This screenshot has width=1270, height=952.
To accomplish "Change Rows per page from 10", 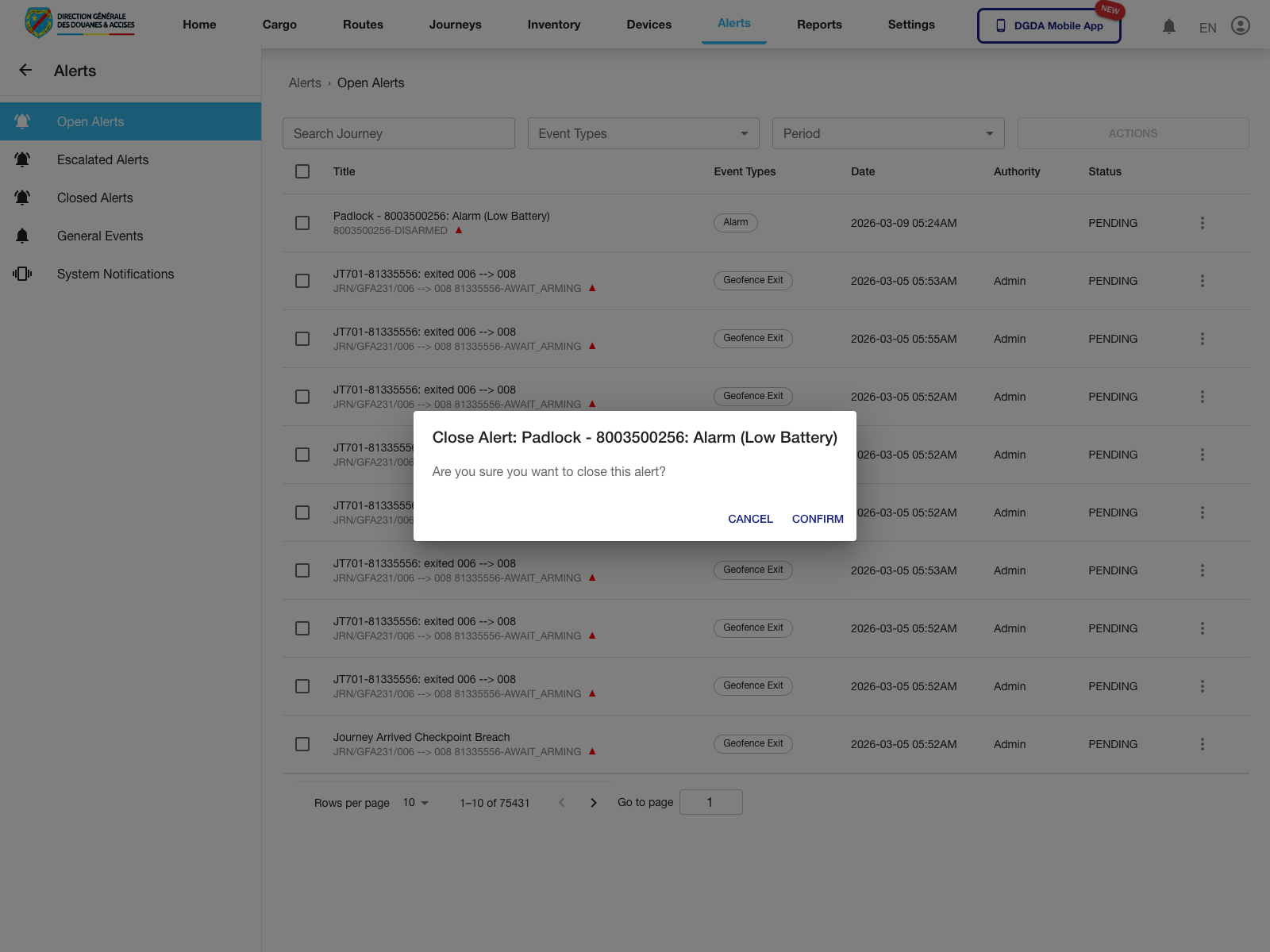I will tap(414, 802).
